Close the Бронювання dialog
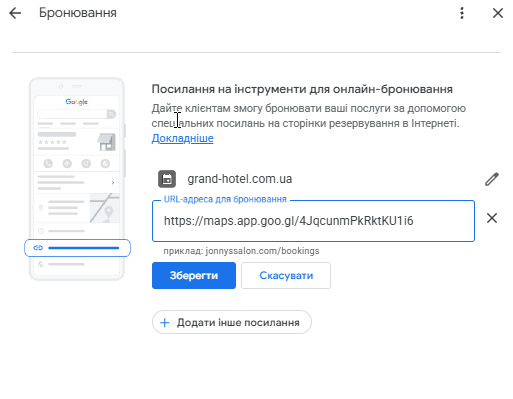The width and height of the screenshot is (513, 399). (498, 13)
